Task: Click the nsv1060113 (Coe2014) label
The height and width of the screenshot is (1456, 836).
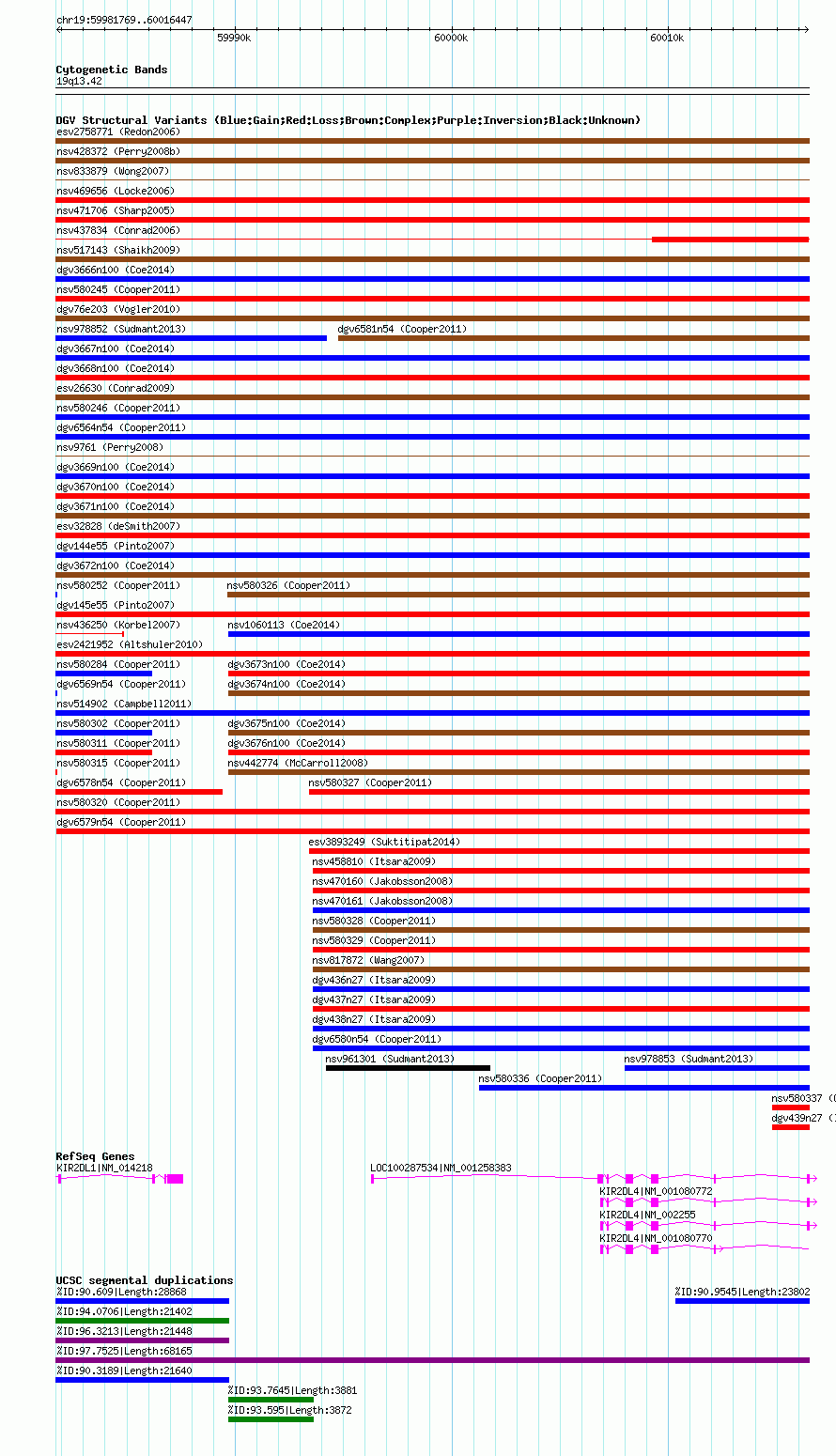Action: pyautogui.click(x=284, y=625)
